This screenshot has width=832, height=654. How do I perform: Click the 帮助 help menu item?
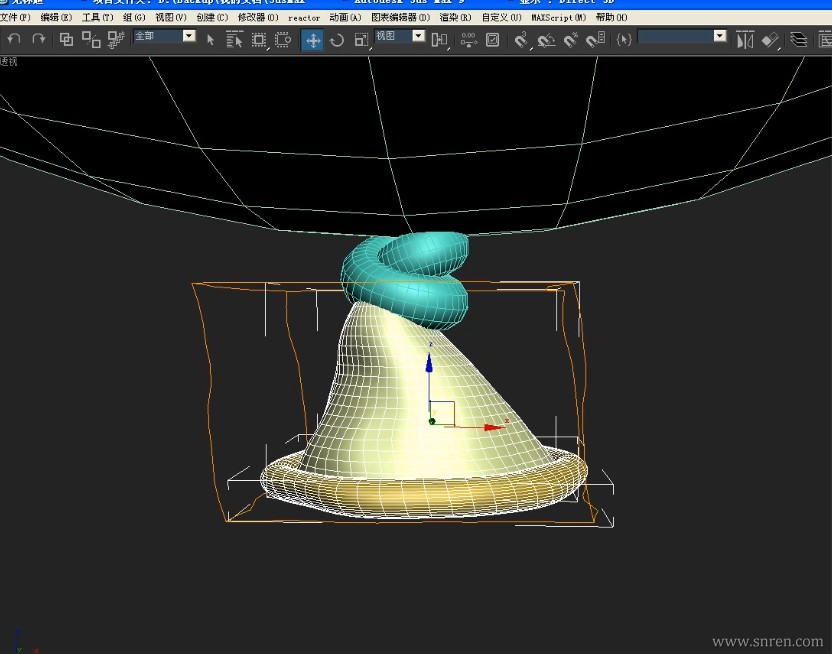611,17
